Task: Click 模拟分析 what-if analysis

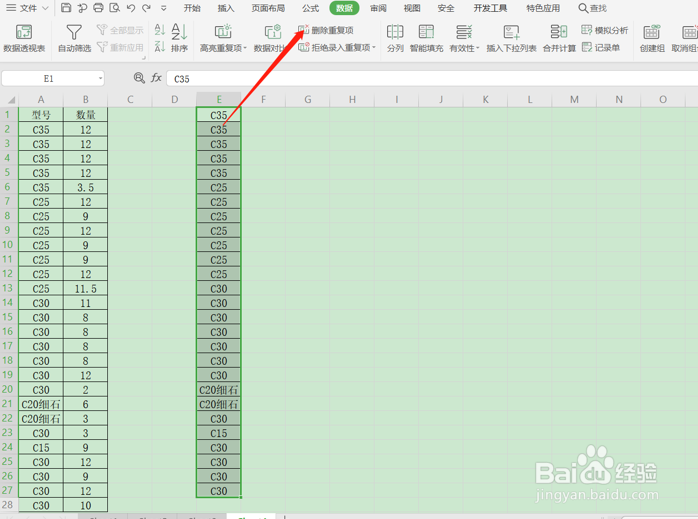Action: pos(605,30)
